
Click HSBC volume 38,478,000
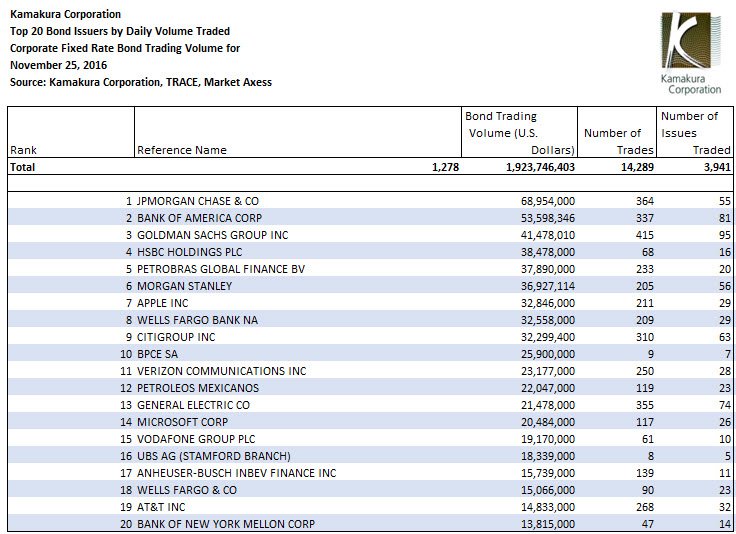point(548,252)
